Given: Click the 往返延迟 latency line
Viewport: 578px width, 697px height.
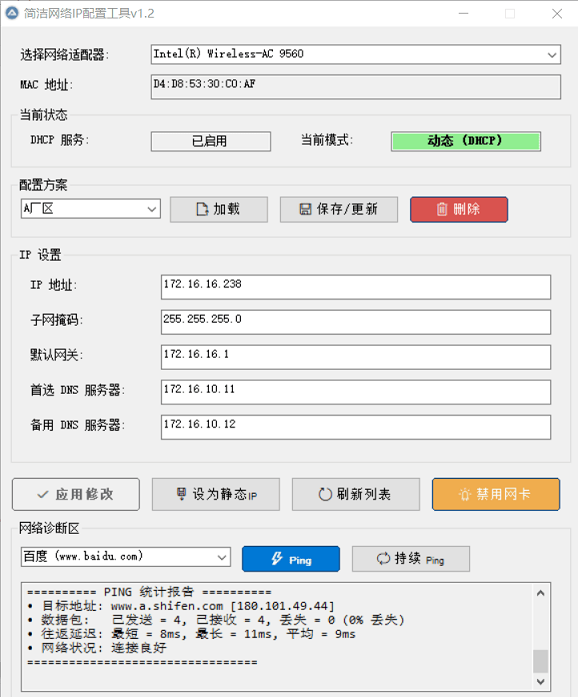Looking at the screenshot, I should (191, 634).
